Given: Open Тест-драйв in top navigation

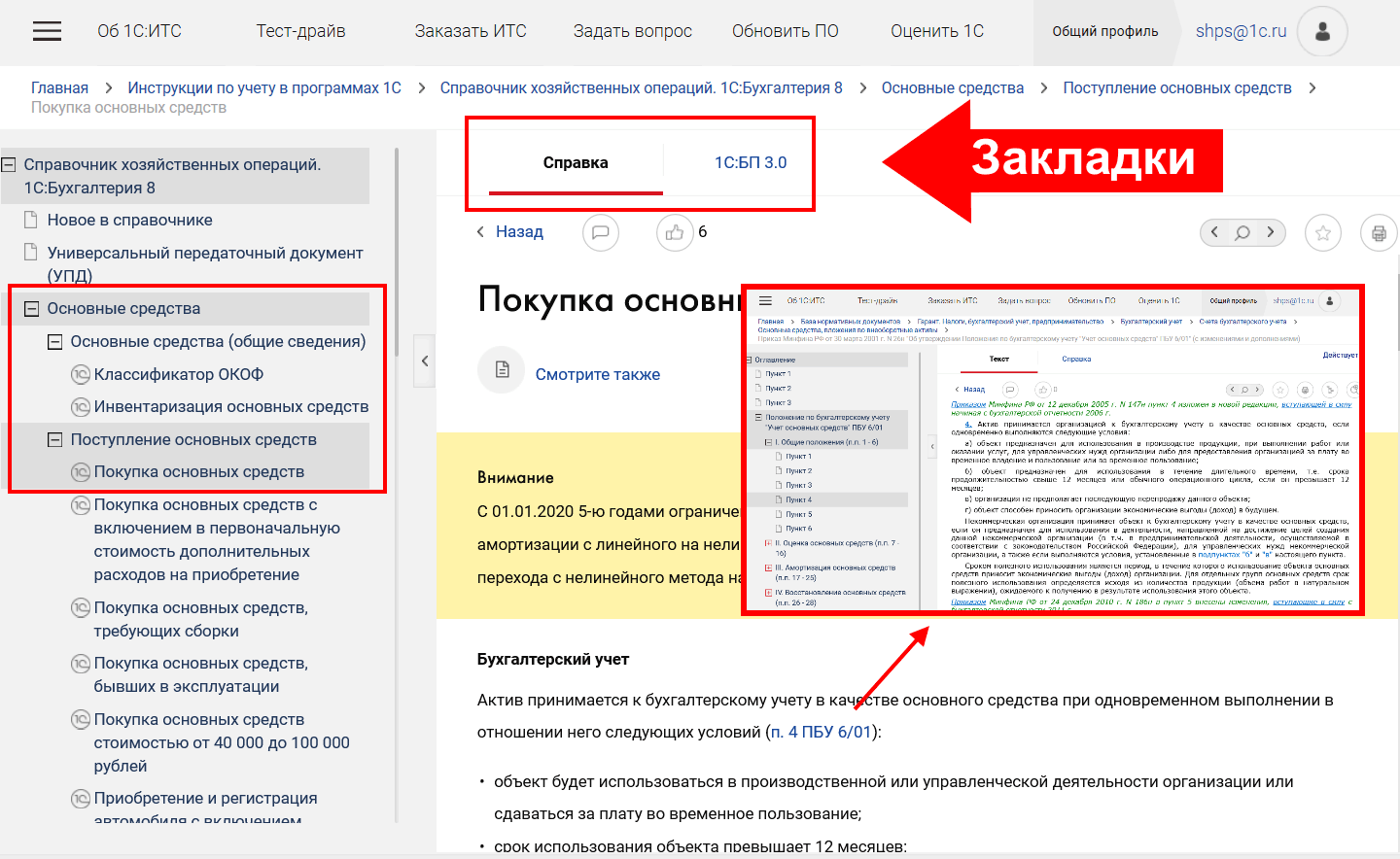Looking at the screenshot, I should click(x=301, y=31).
